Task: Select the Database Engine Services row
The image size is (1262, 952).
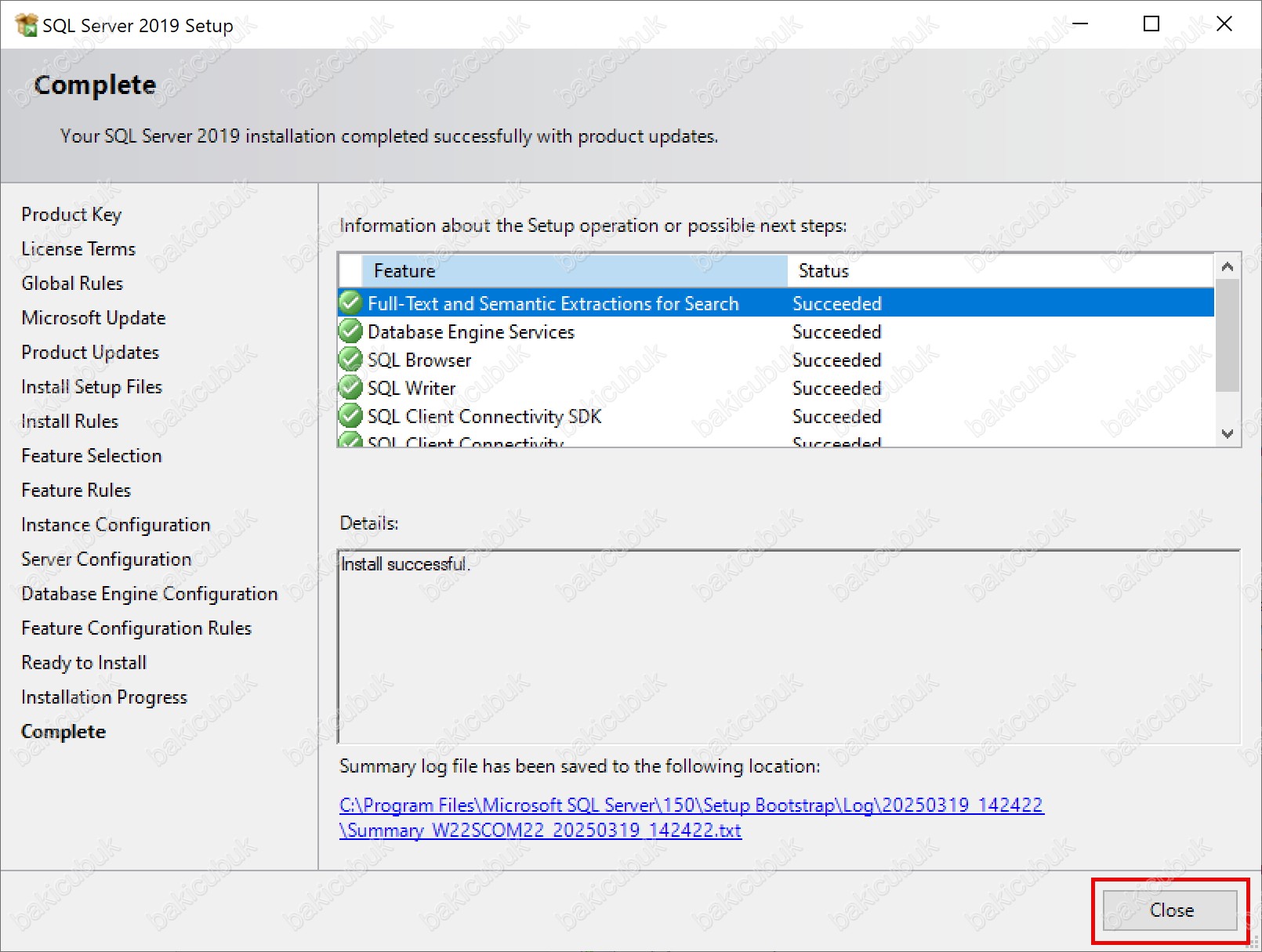Action: point(776,331)
